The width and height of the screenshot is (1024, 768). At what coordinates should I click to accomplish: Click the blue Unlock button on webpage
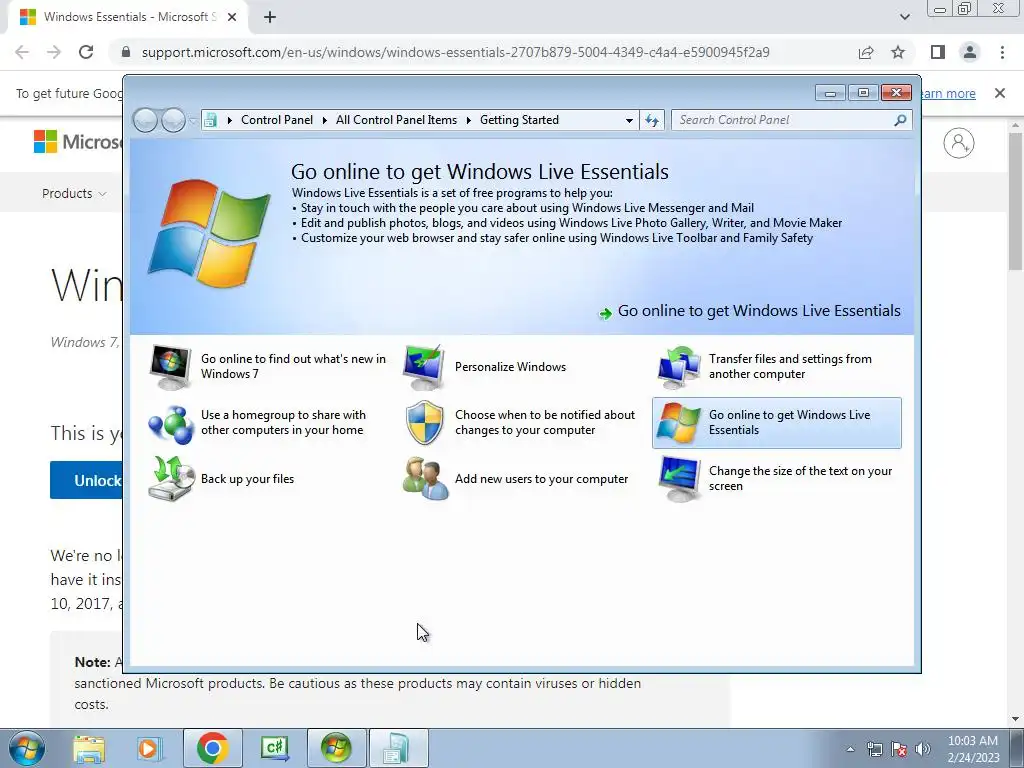tap(86, 480)
